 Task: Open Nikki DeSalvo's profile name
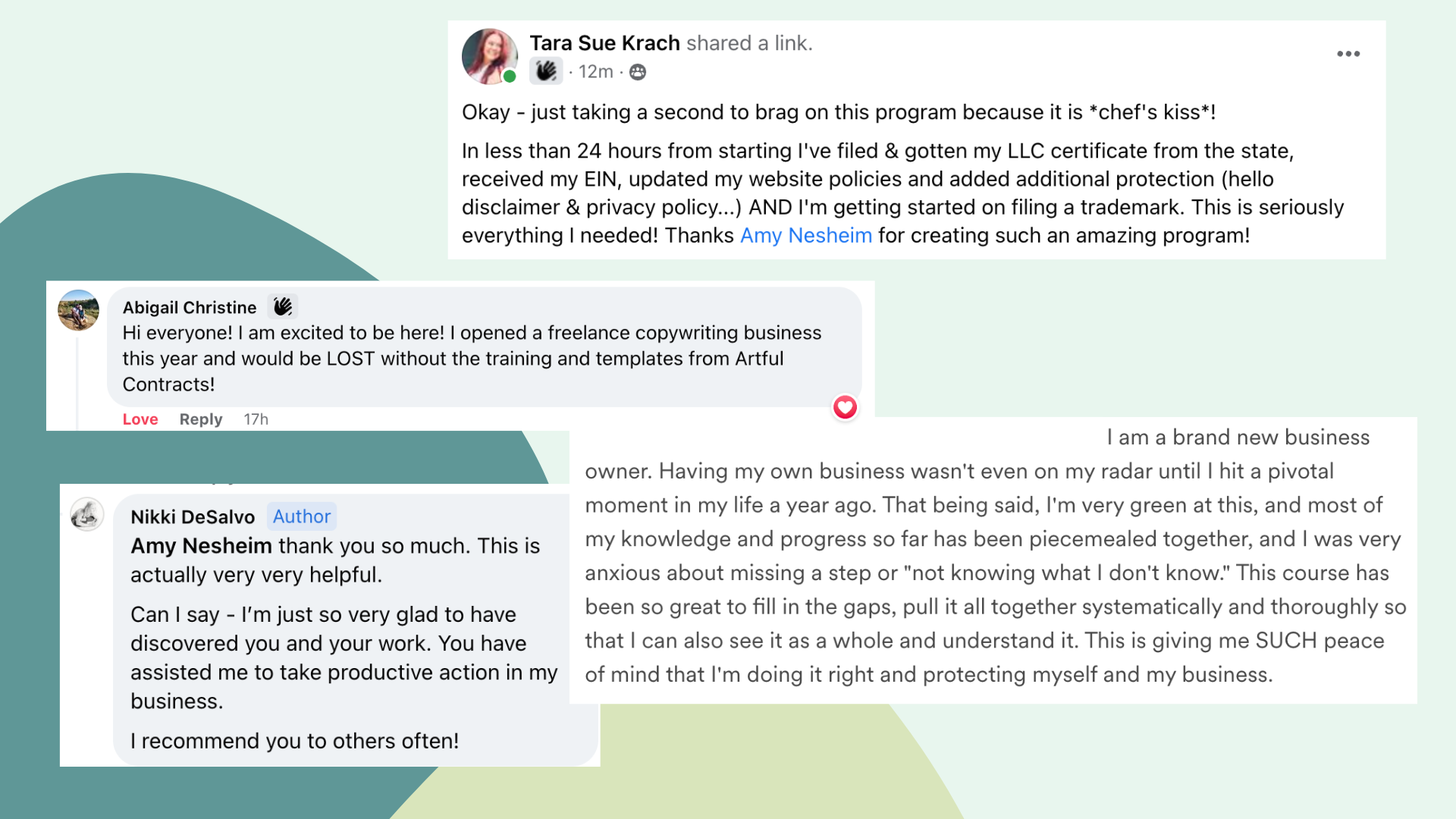coord(193,516)
